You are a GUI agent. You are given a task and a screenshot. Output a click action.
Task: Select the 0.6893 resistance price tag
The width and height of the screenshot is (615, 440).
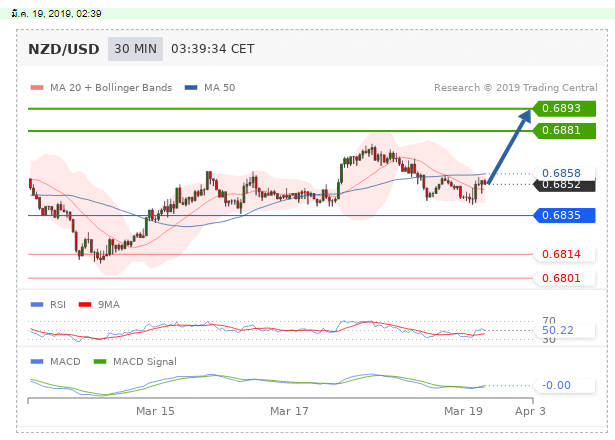click(x=564, y=108)
